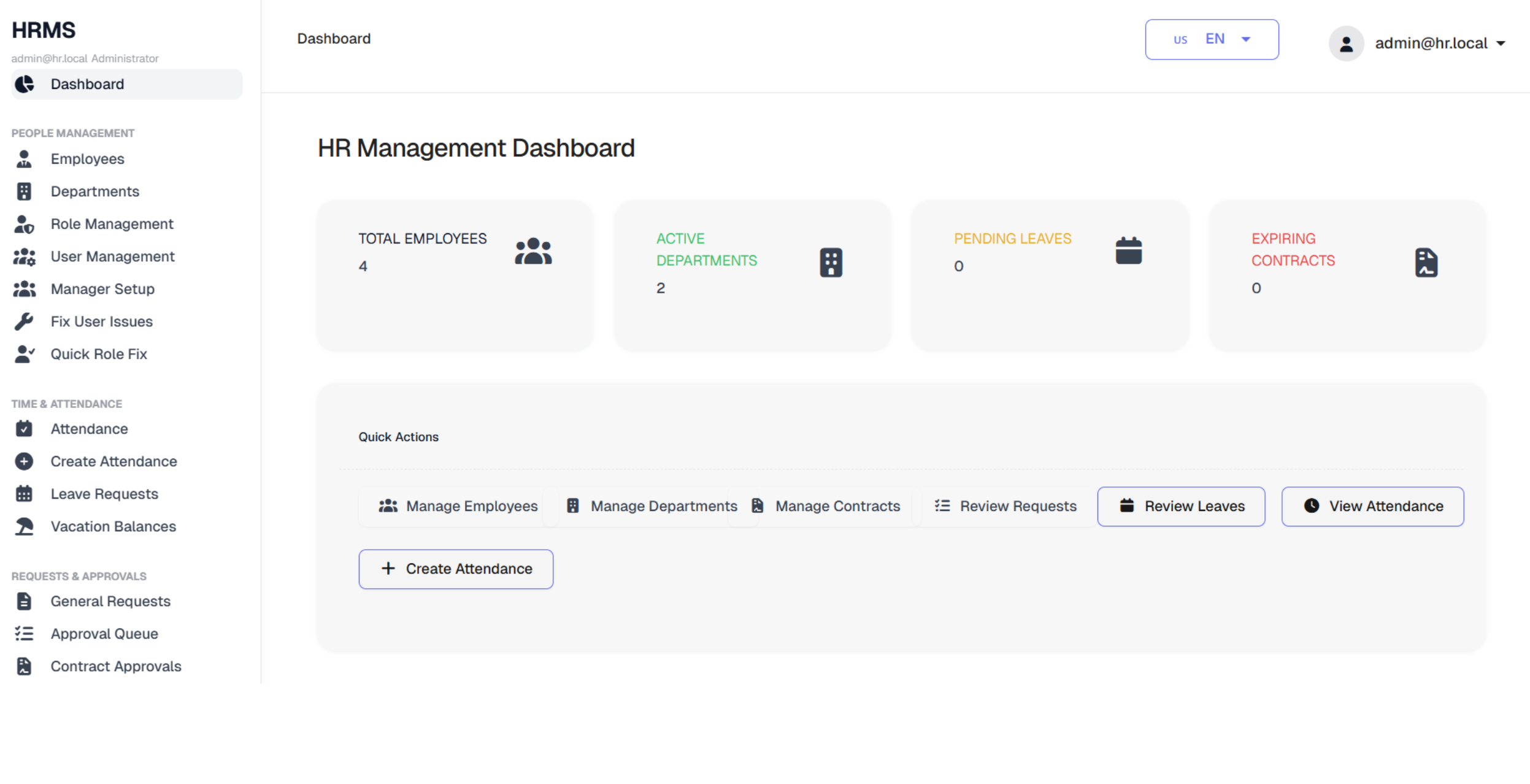Click the Pending Leaves calendar icon

1128,250
